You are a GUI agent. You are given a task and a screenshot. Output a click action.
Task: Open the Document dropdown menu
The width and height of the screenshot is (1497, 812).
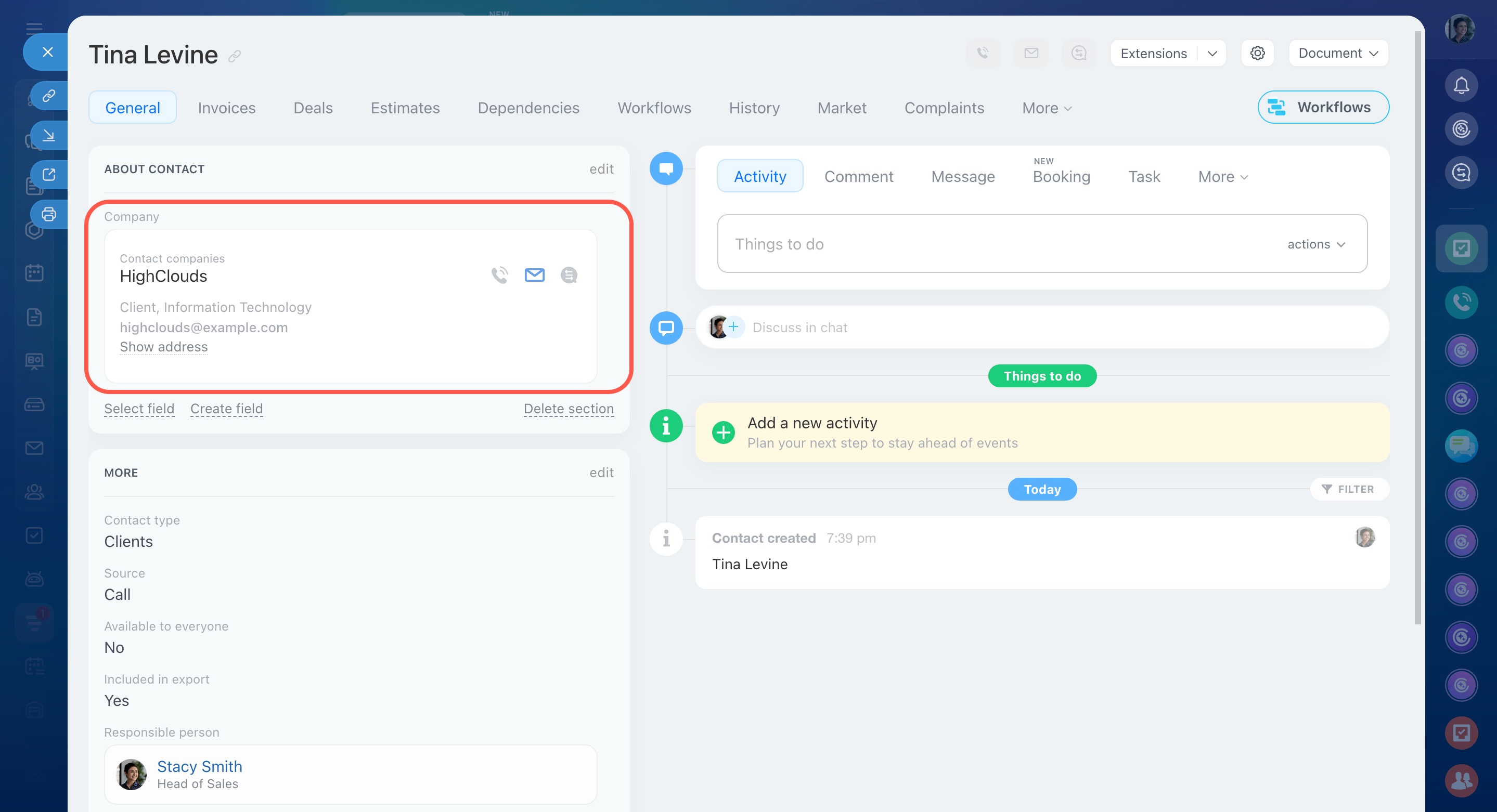[x=1338, y=54]
